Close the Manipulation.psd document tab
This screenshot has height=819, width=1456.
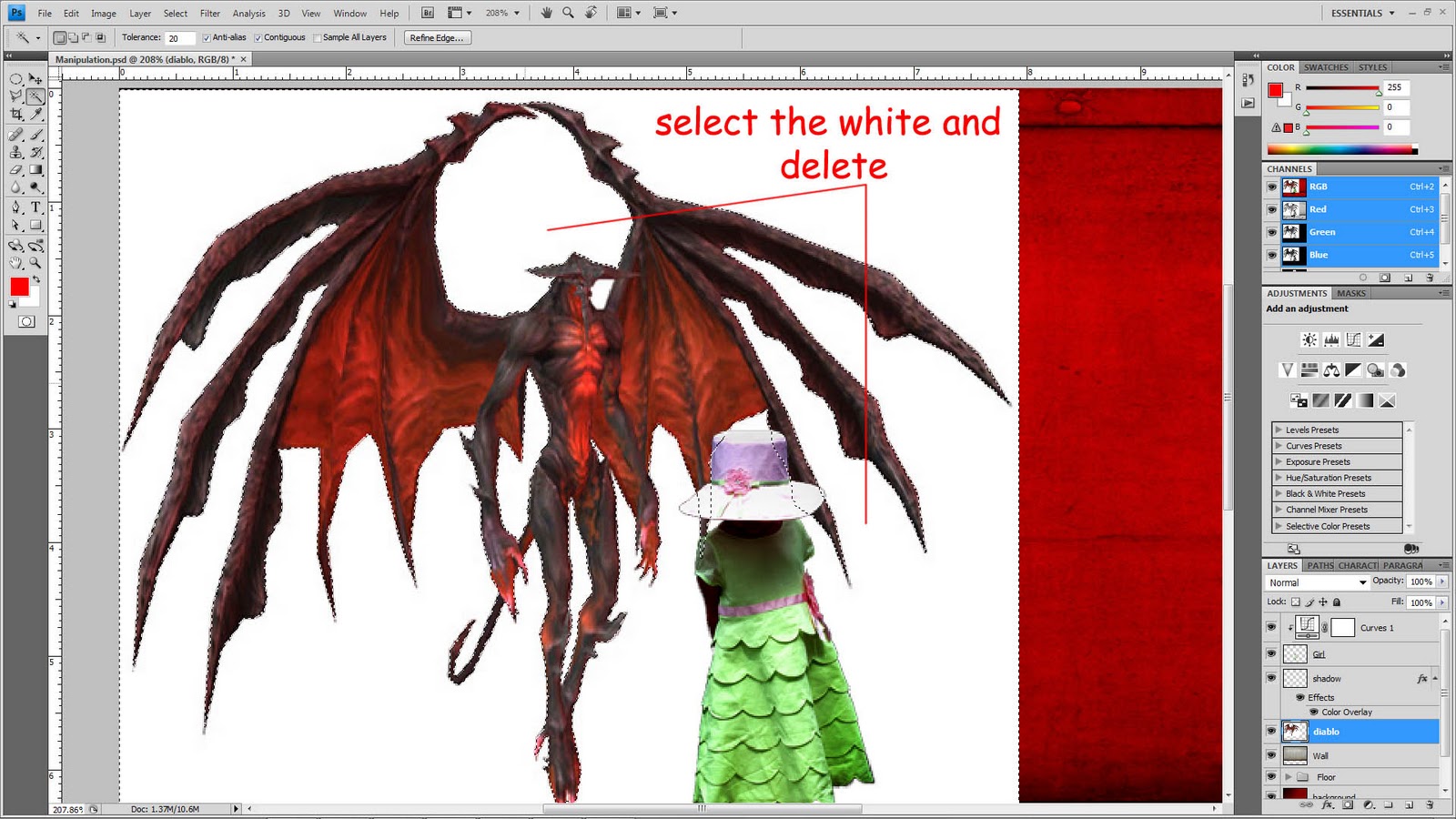click(x=243, y=59)
